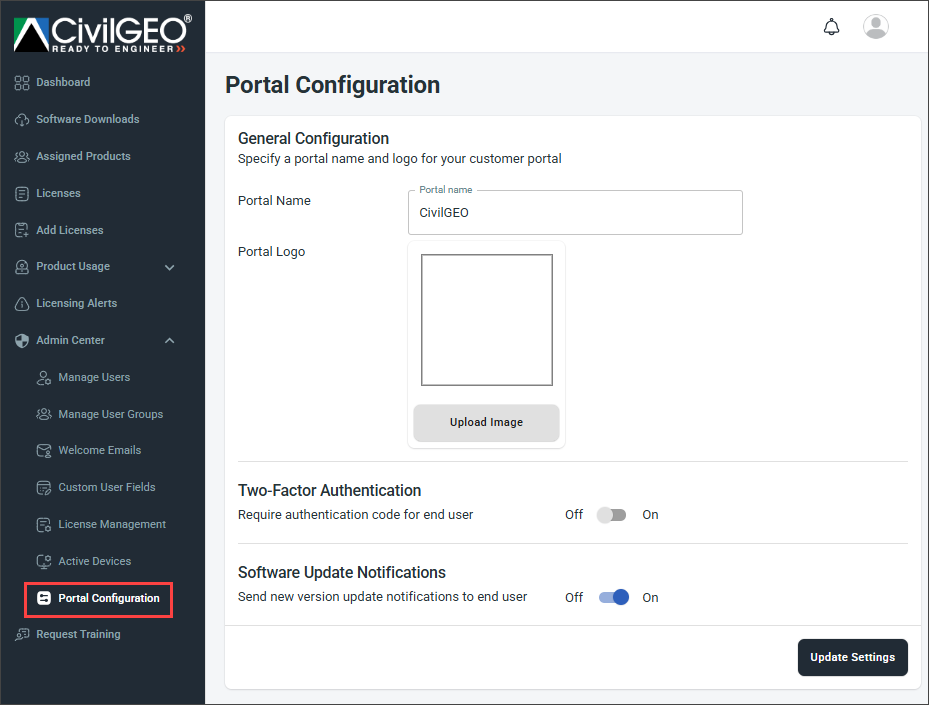Click the Custom User Fields icon
The height and width of the screenshot is (705, 929).
[44, 488]
